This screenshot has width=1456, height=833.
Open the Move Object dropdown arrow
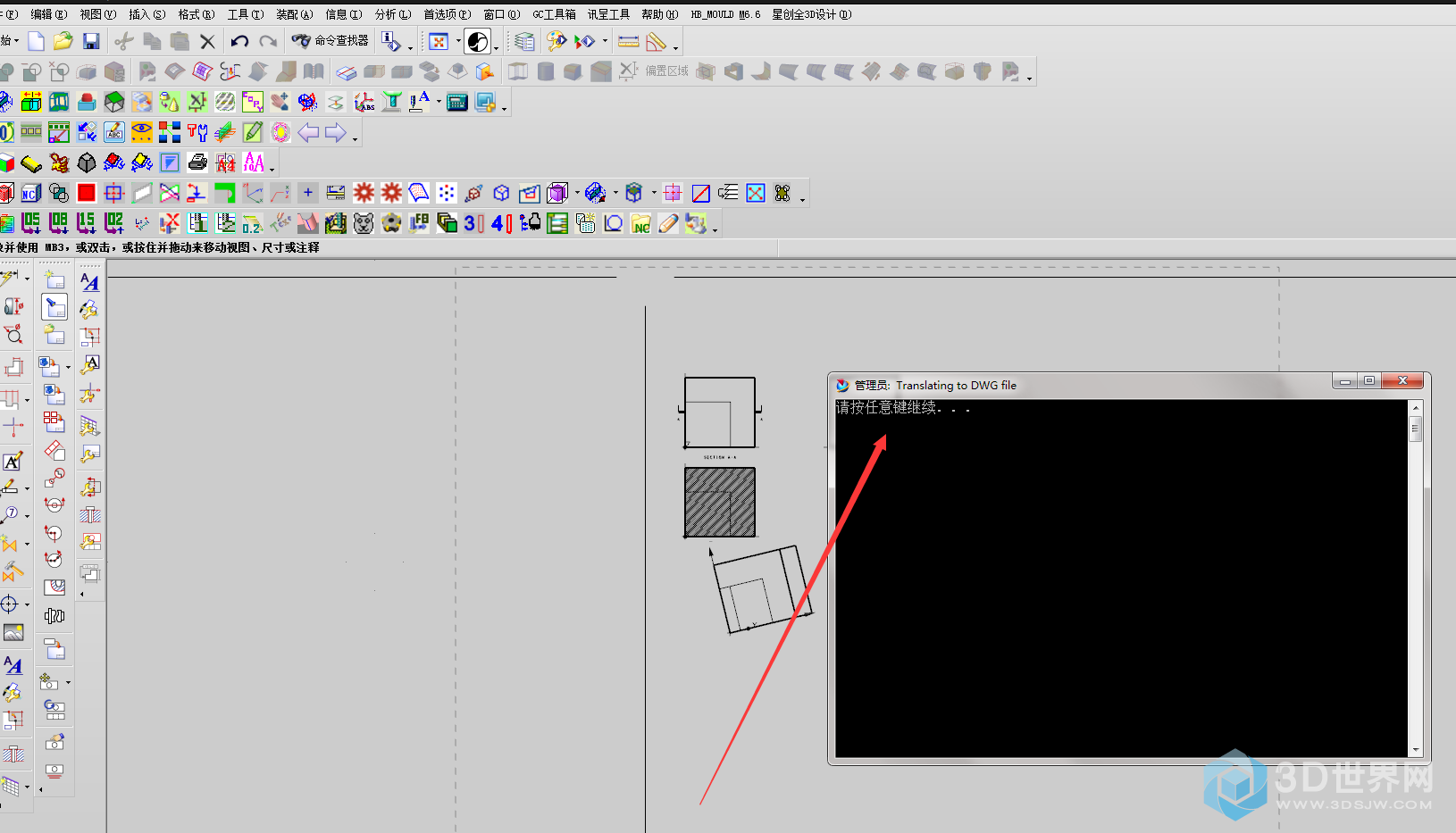pyautogui.click(x=605, y=41)
